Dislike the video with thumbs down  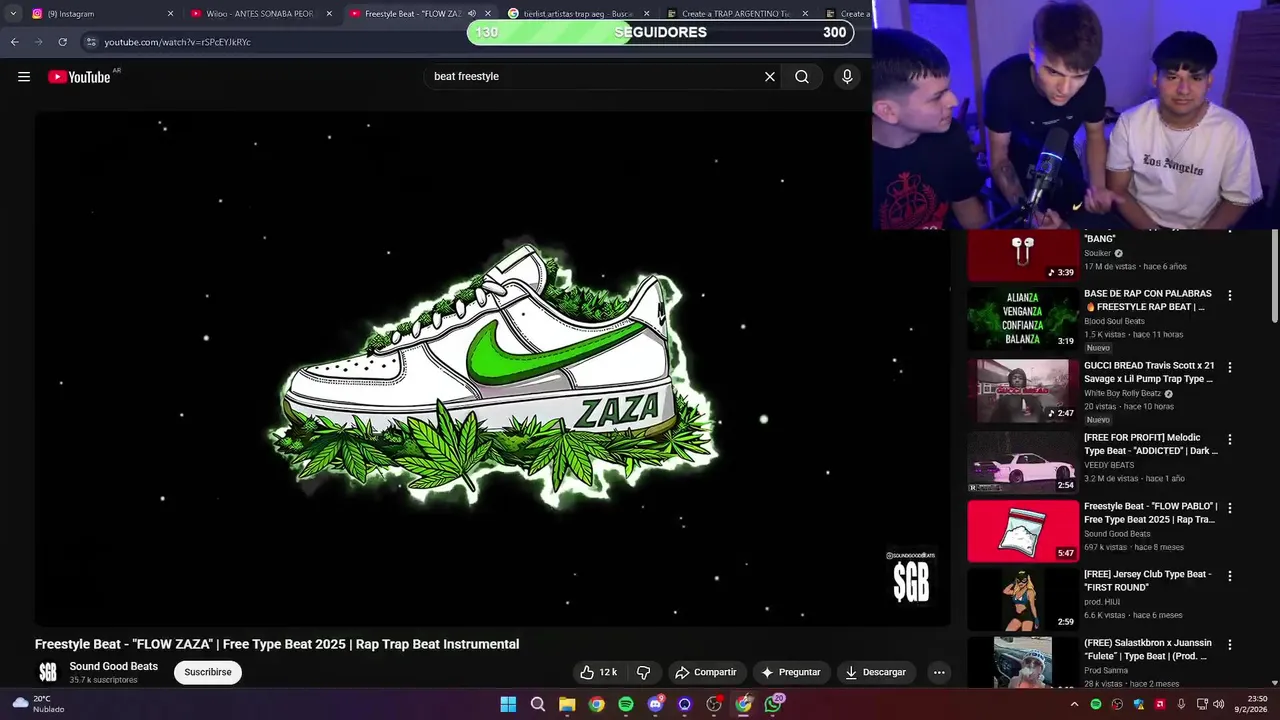644,672
